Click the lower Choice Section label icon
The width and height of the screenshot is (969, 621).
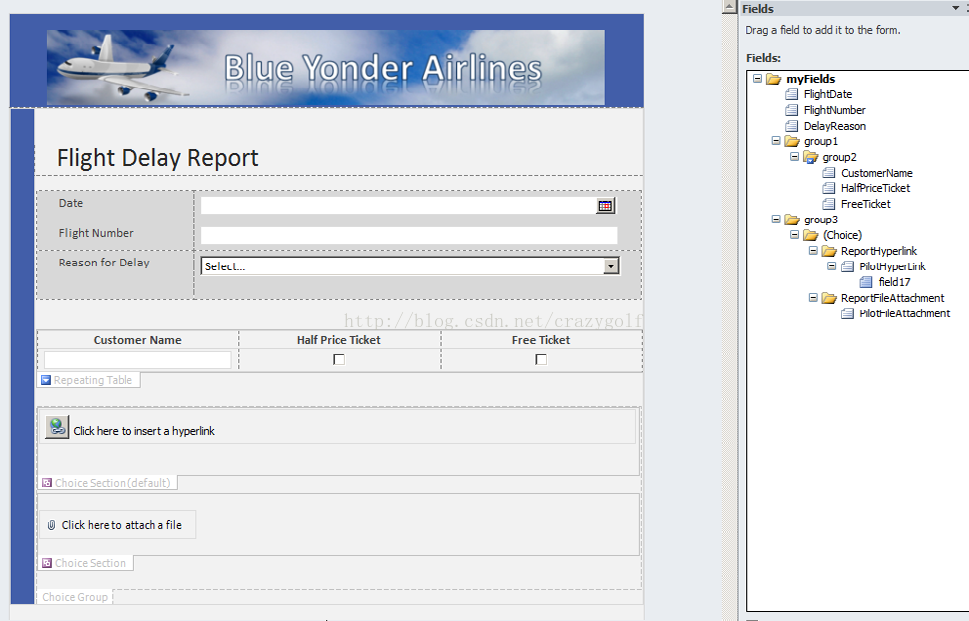(x=47, y=563)
